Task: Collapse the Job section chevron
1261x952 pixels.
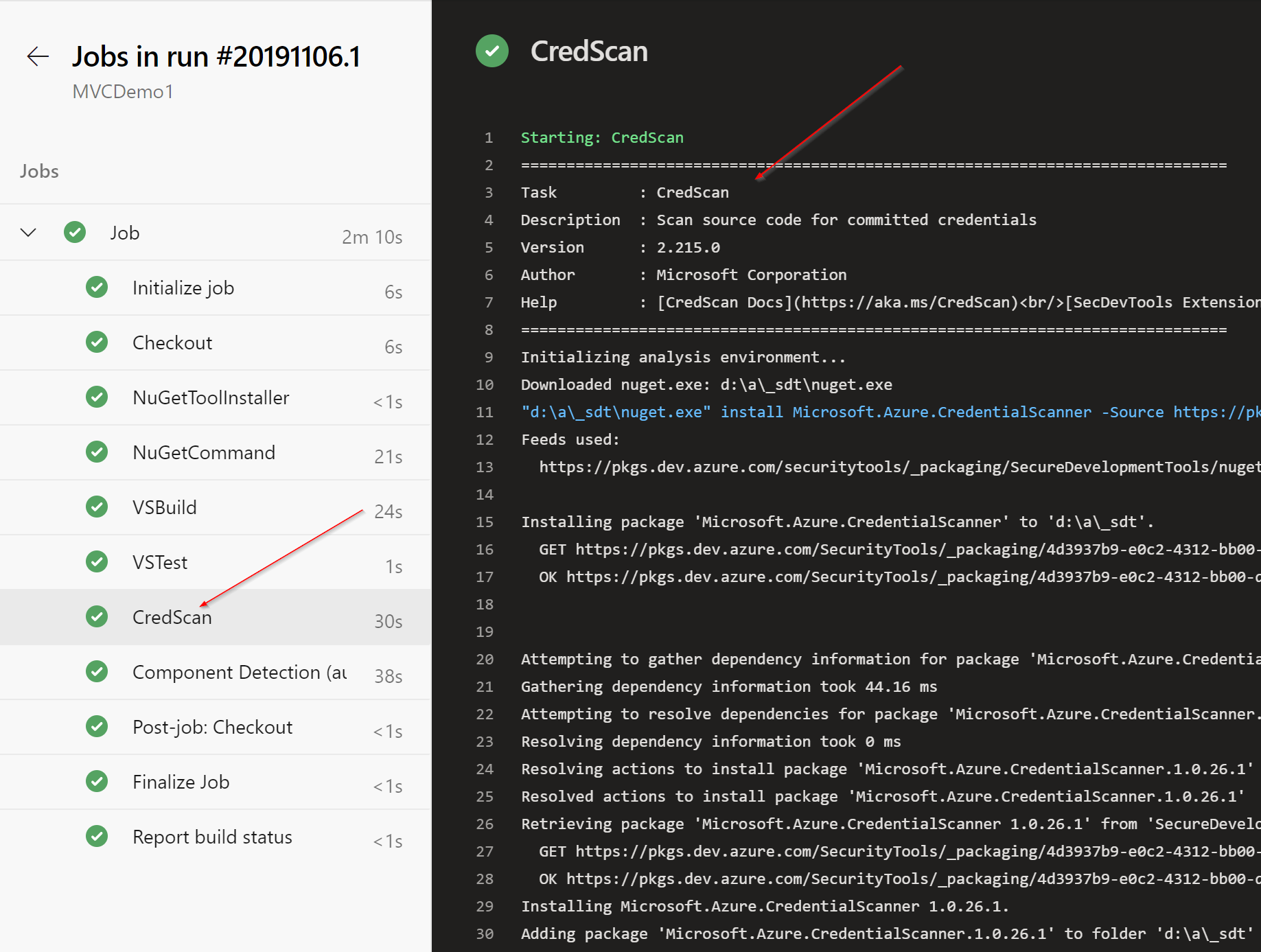Action: pos(28,233)
